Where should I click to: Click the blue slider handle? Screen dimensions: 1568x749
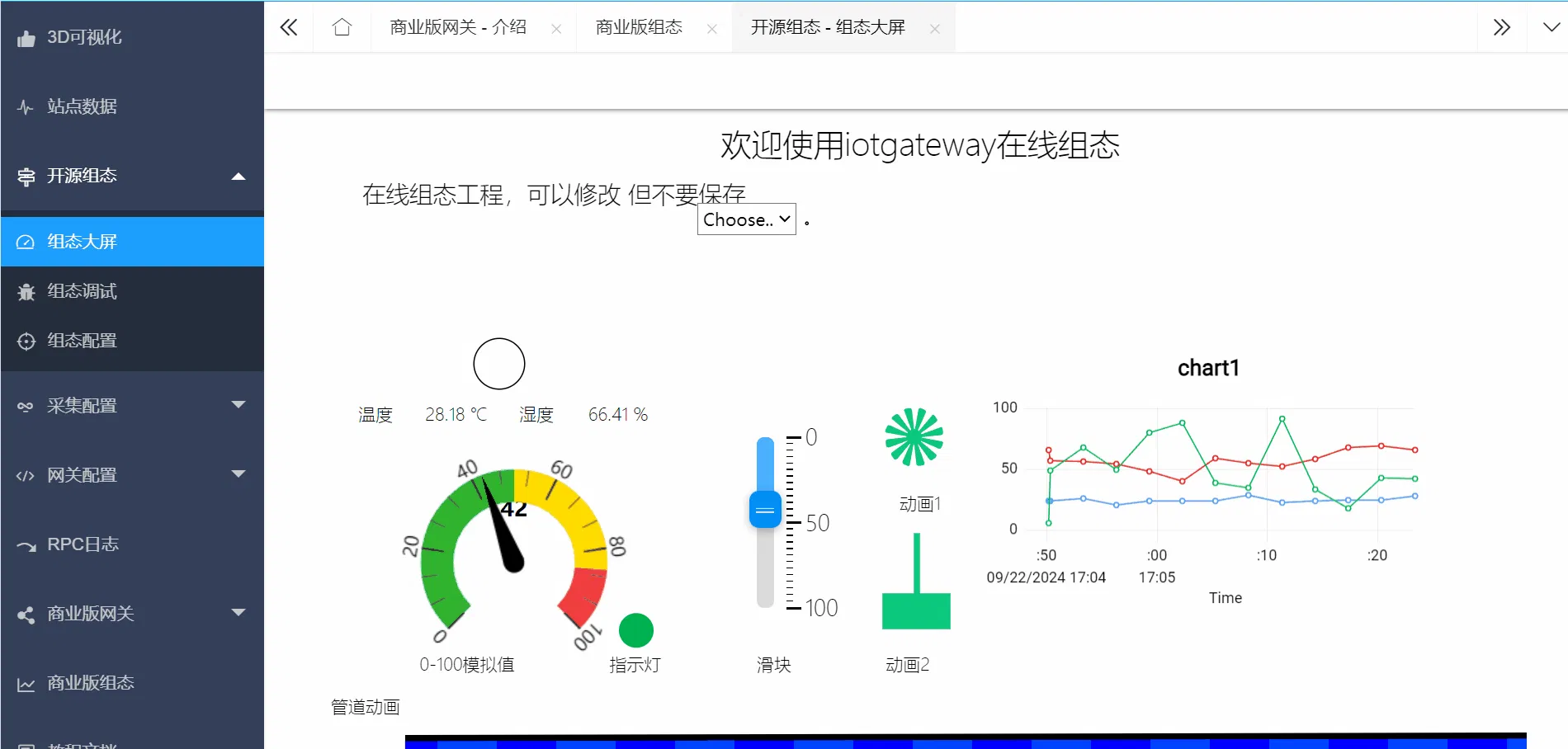click(x=765, y=510)
